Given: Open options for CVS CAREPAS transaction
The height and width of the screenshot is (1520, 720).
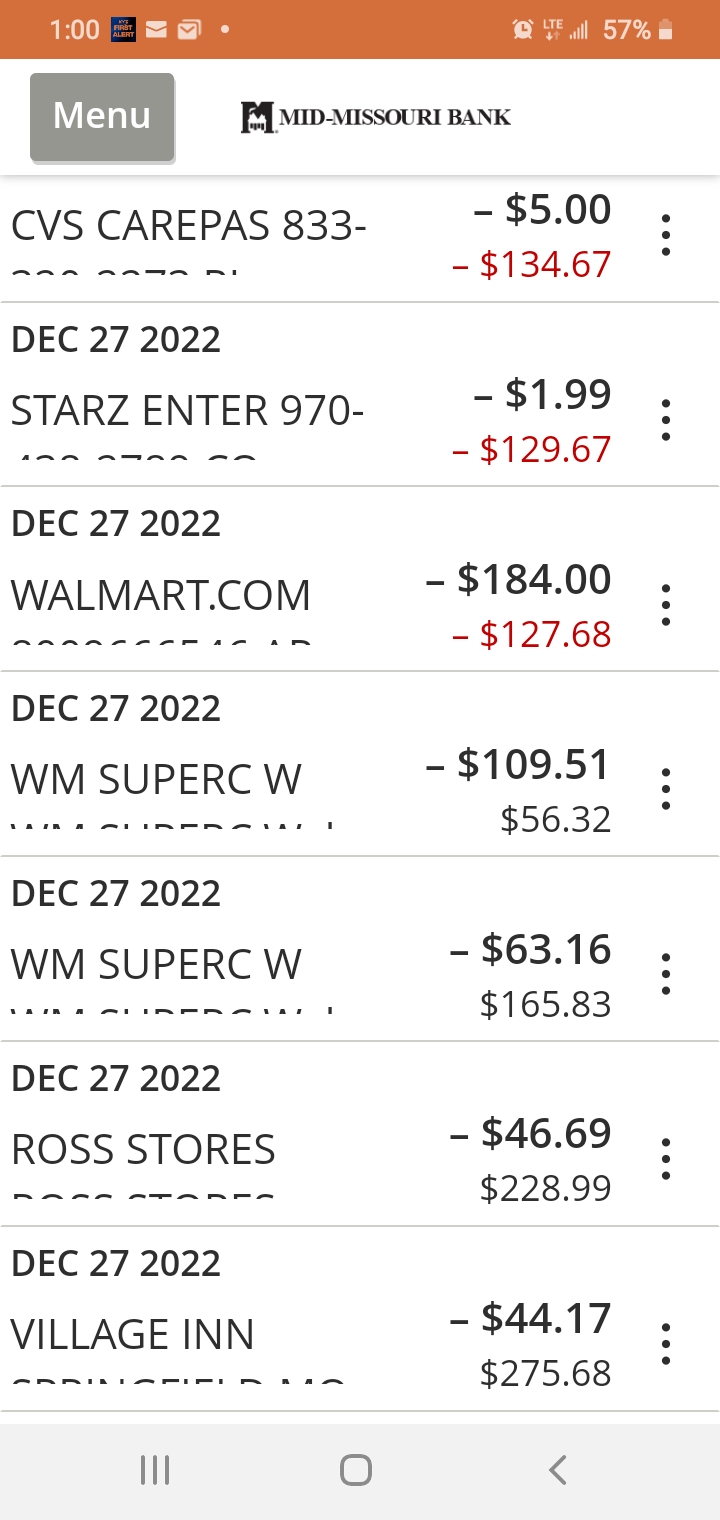Looking at the screenshot, I should click(666, 235).
